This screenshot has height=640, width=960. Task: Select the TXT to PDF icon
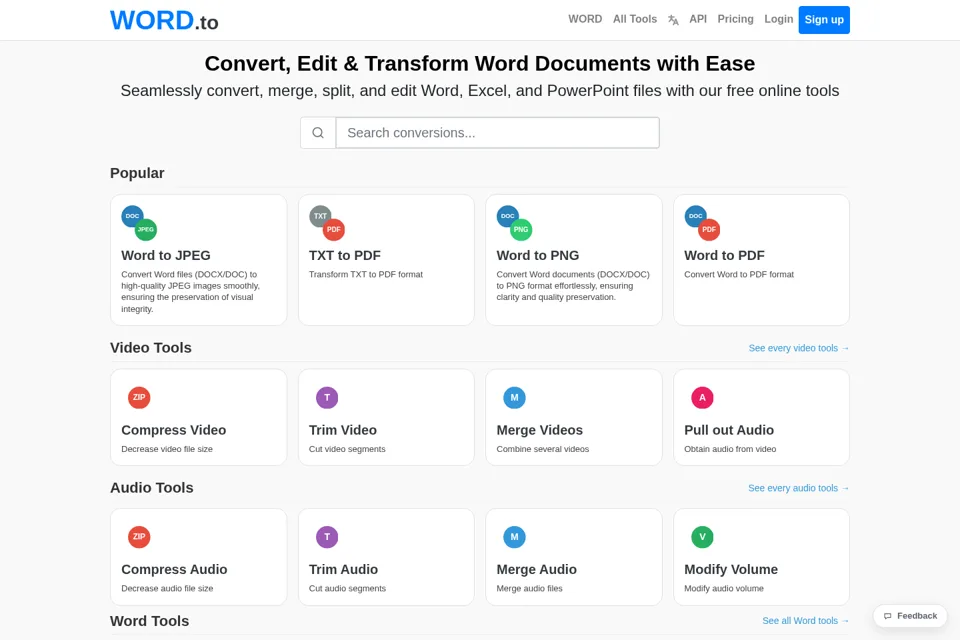click(x=327, y=223)
